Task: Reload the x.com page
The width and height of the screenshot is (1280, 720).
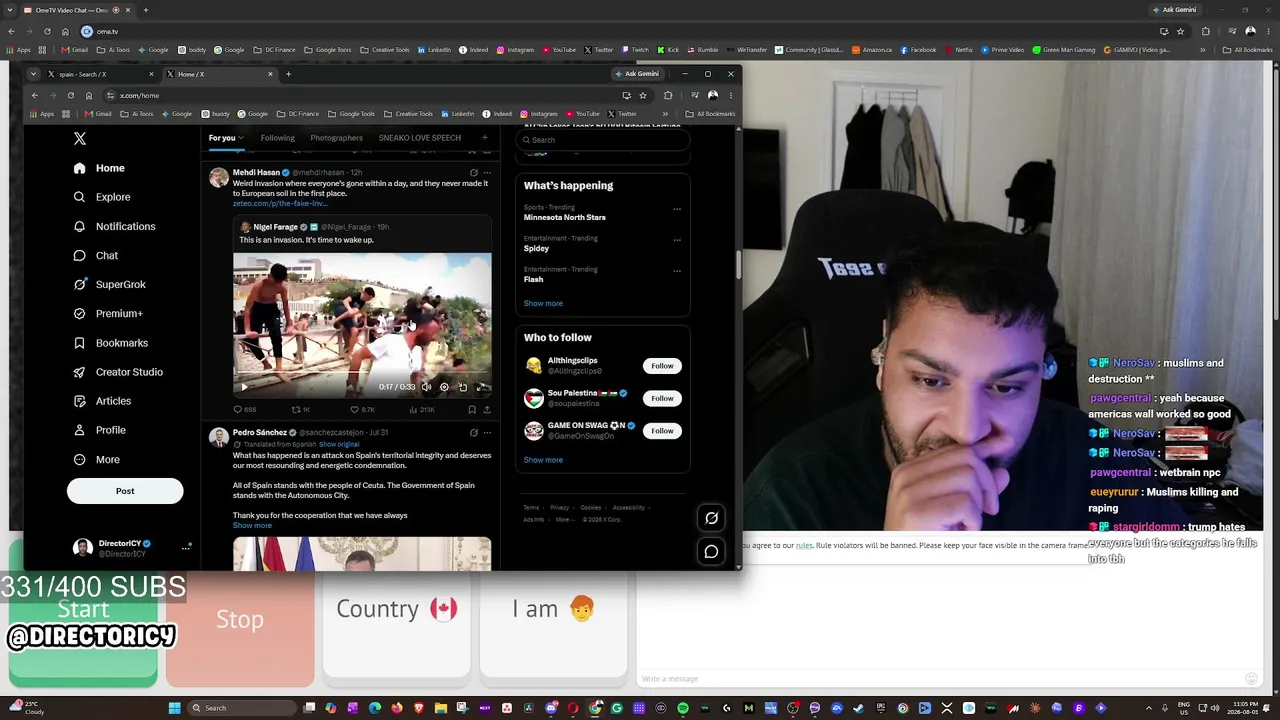Action: [70, 95]
